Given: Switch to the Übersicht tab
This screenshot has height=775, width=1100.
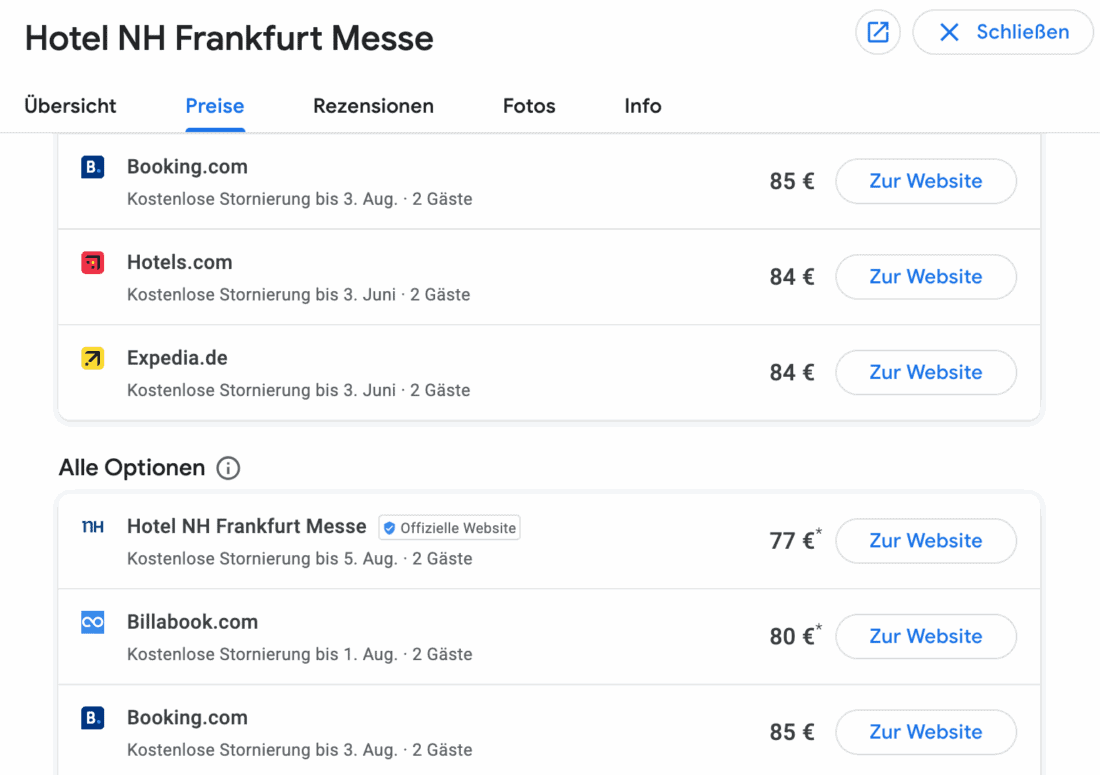Looking at the screenshot, I should click(x=70, y=106).
